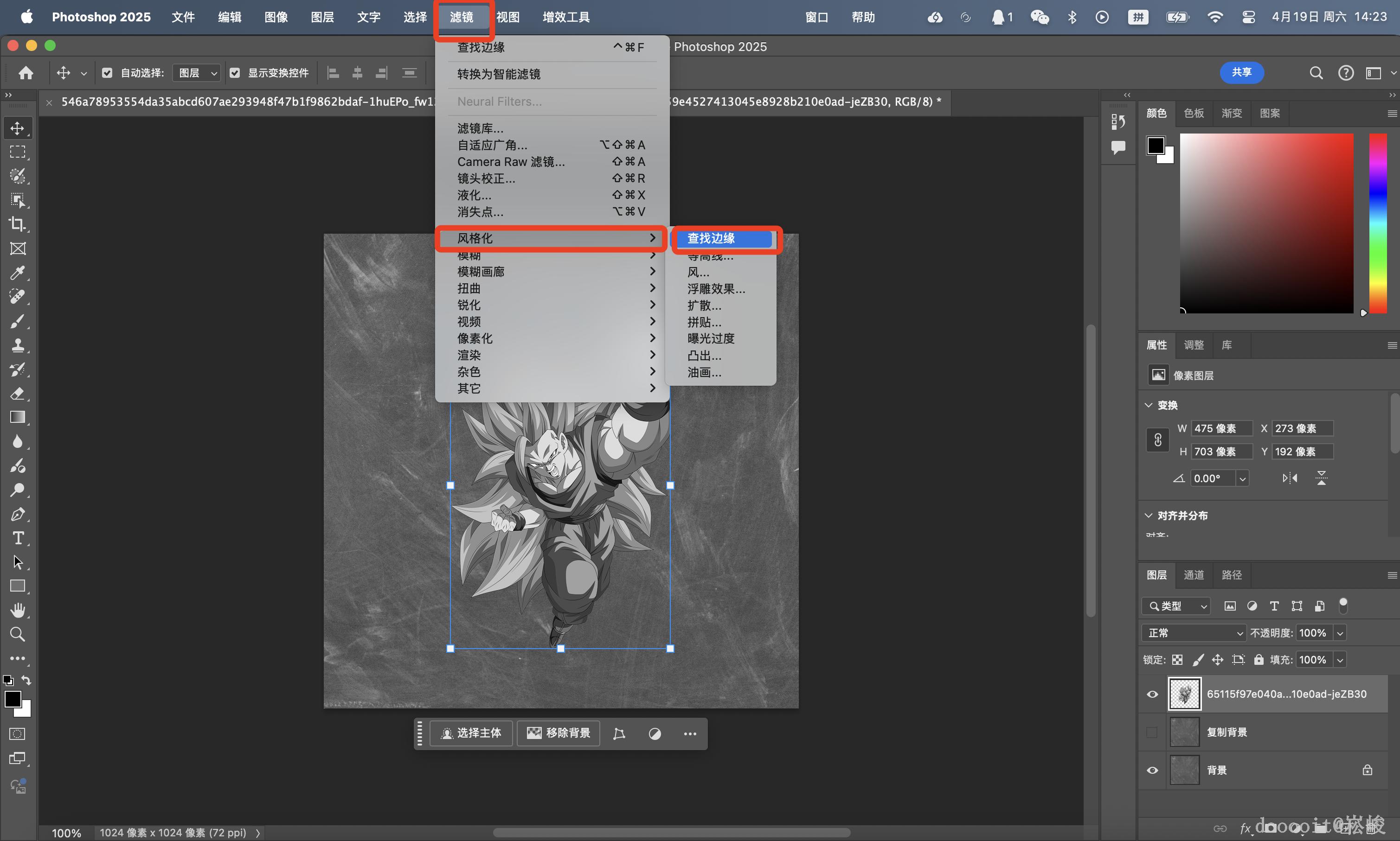The width and height of the screenshot is (1400, 841).
Task: Show the 复制背景 layer visibility box
Action: pyautogui.click(x=1152, y=732)
